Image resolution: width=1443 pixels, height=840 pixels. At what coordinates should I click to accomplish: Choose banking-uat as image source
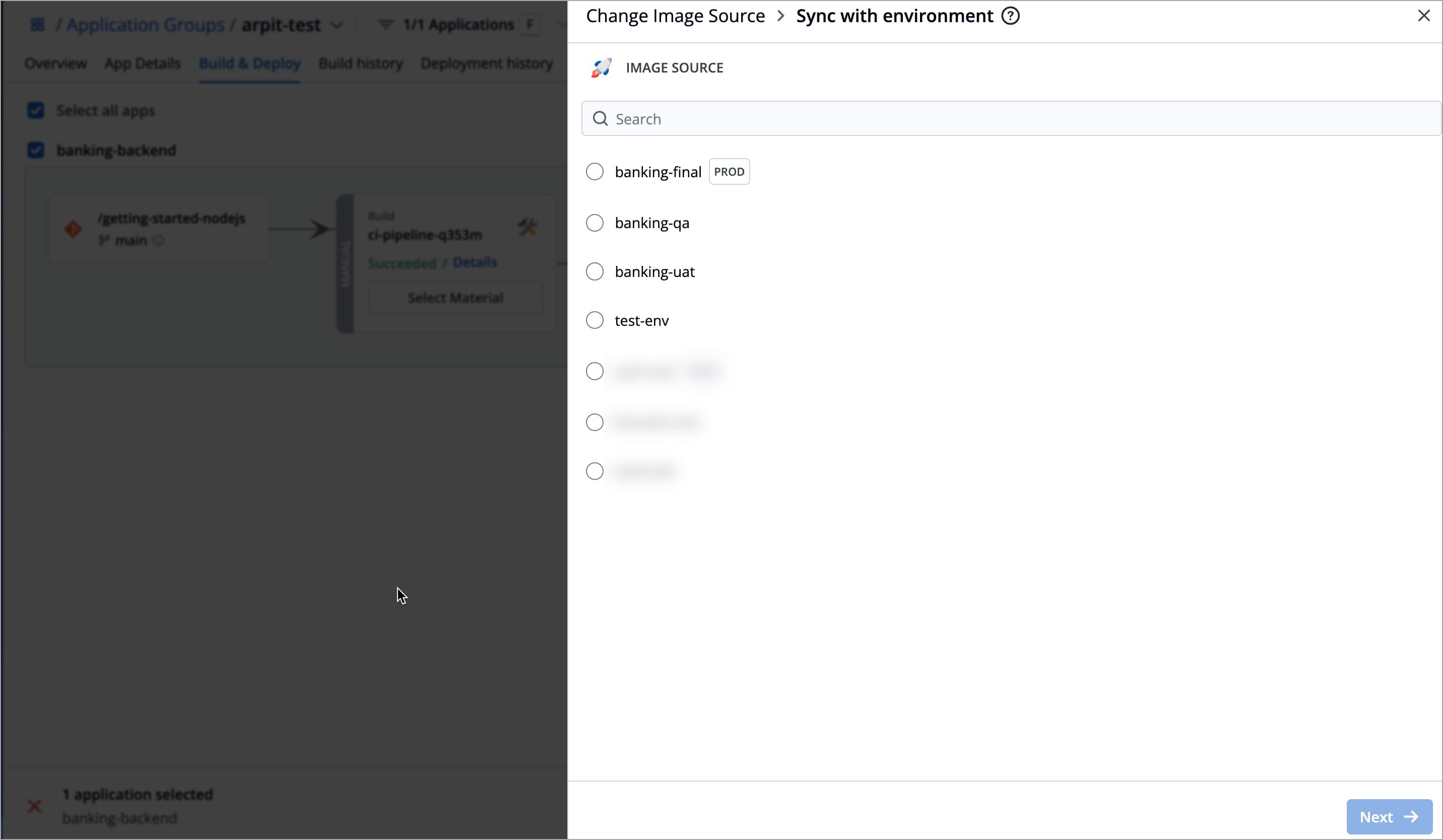tap(595, 271)
